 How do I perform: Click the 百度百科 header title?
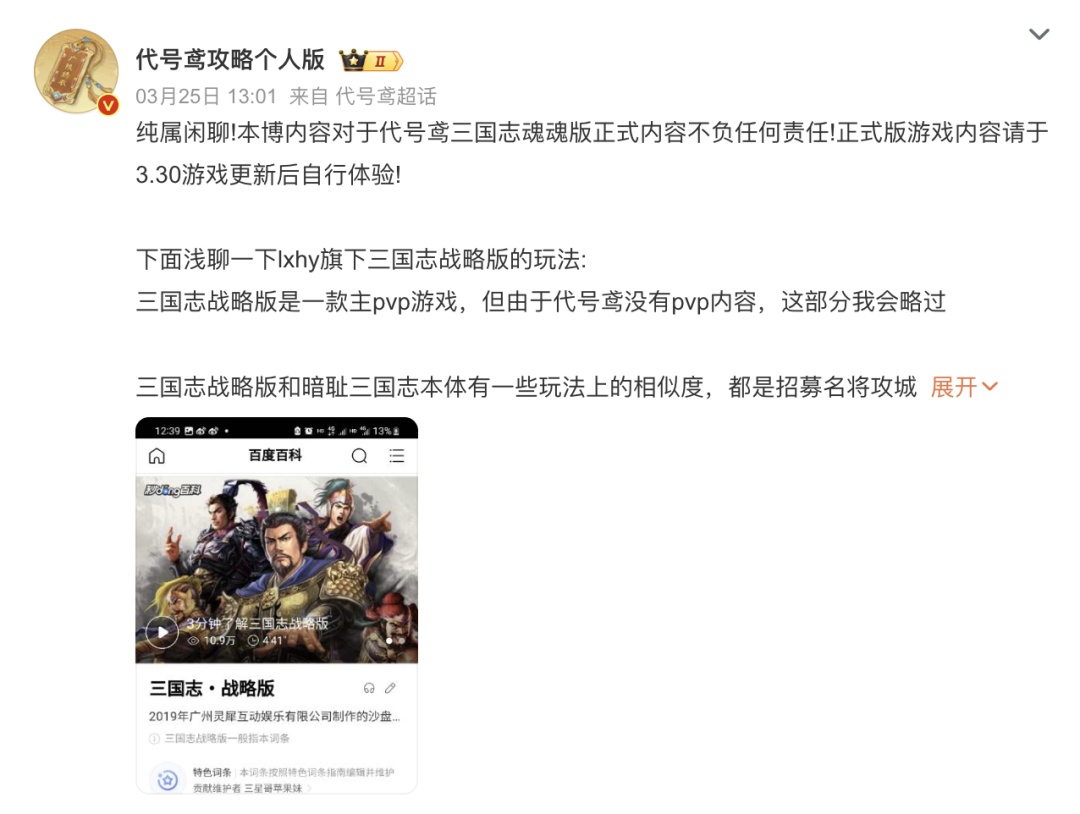click(x=276, y=455)
